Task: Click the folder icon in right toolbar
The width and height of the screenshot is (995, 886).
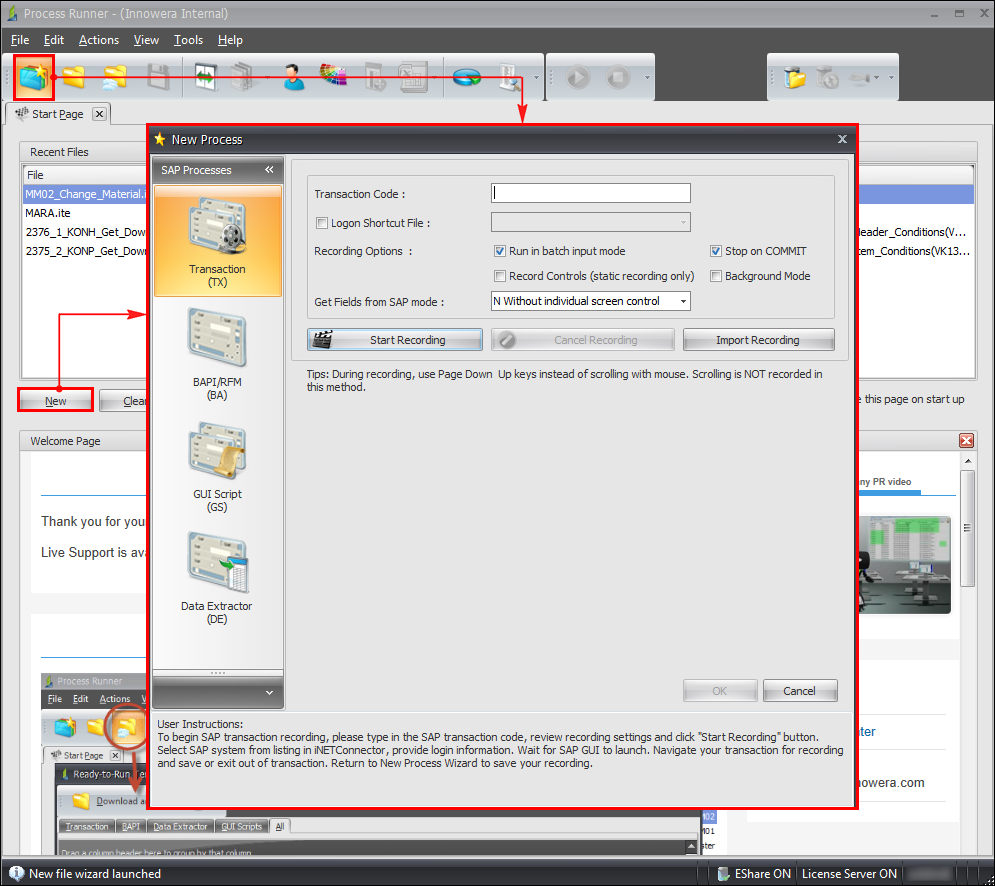Action: click(794, 77)
